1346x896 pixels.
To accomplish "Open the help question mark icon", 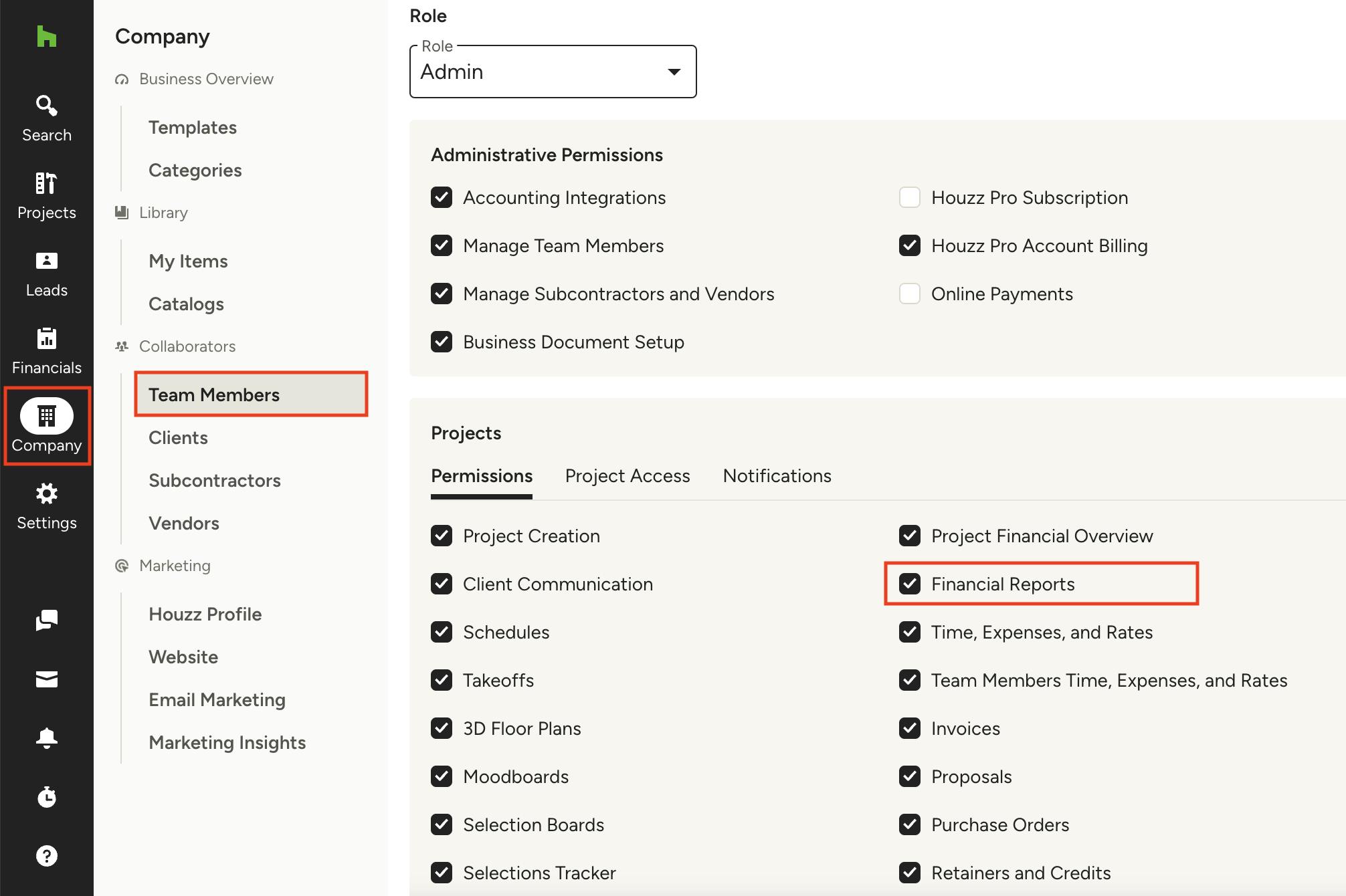I will [x=46, y=855].
